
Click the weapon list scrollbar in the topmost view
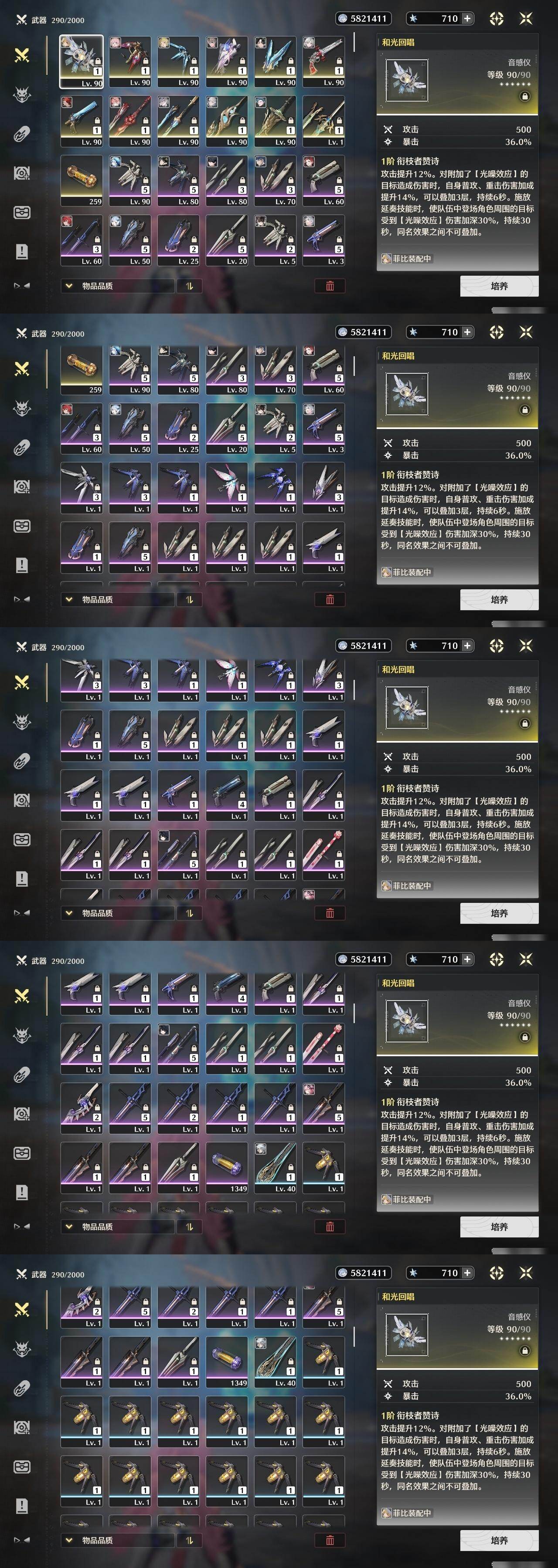coord(354,43)
